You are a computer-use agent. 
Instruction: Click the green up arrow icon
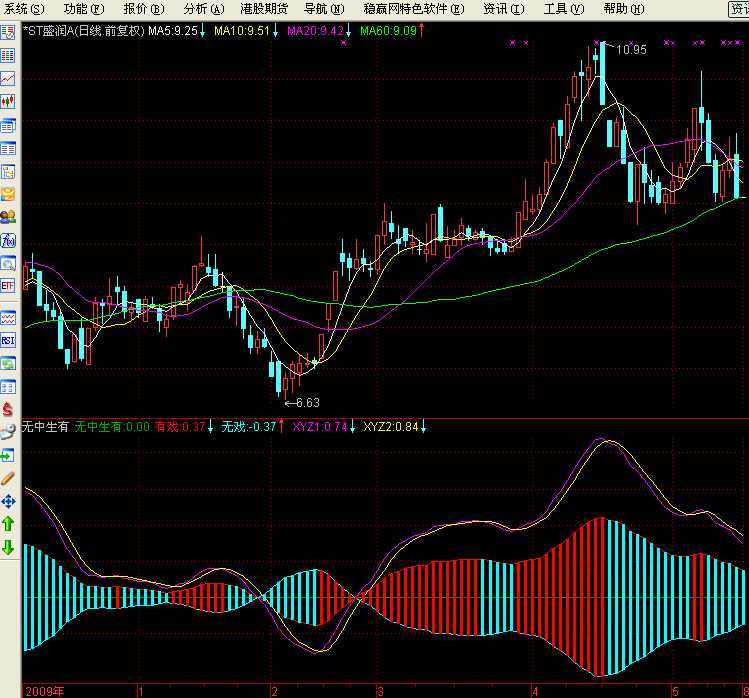tap(8, 523)
